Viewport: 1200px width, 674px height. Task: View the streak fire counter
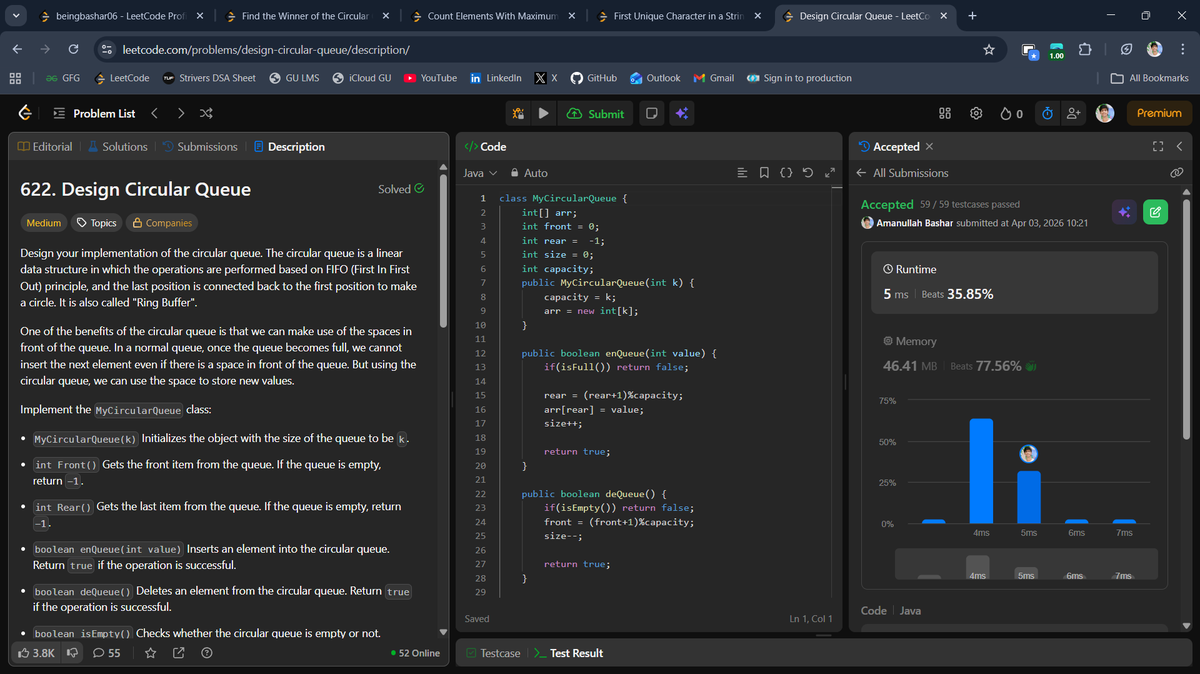point(1011,114)
